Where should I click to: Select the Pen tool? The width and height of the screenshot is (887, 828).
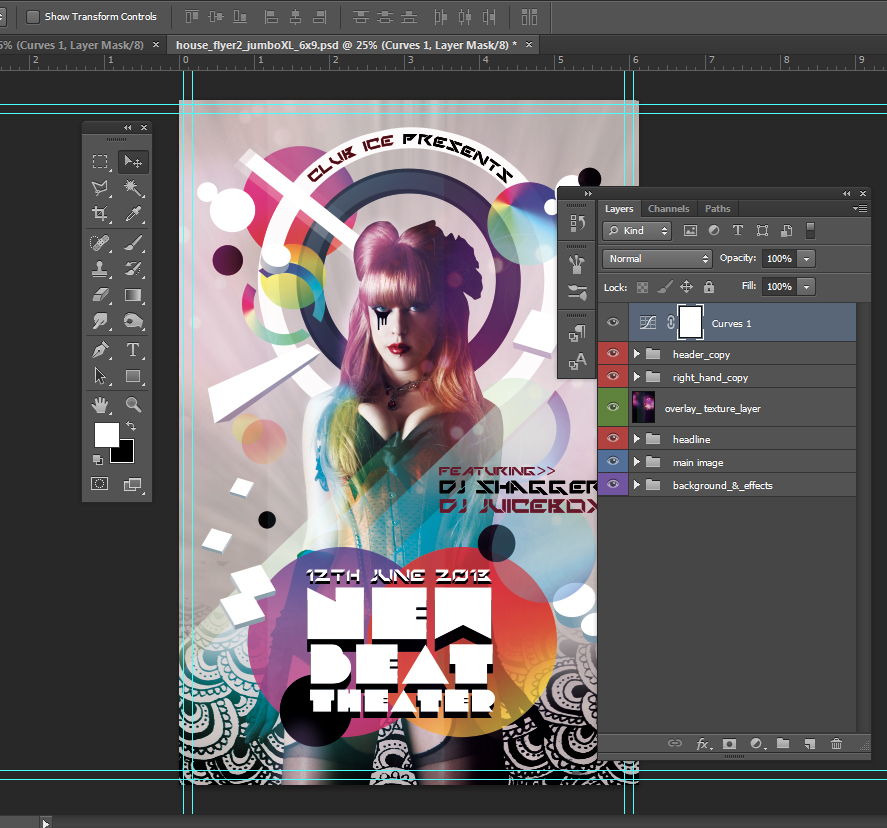click(100, 350)
